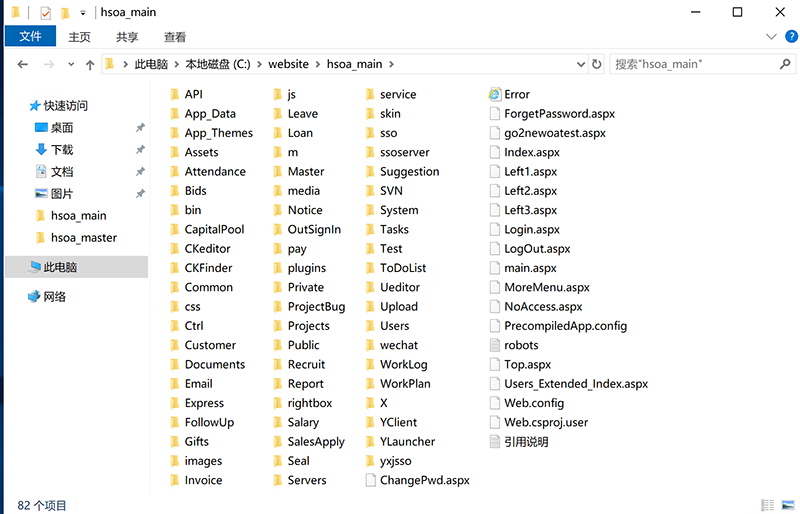800x514 pixels.
Task: Select the ssoserver folder
Action: [x=398, y=152]
